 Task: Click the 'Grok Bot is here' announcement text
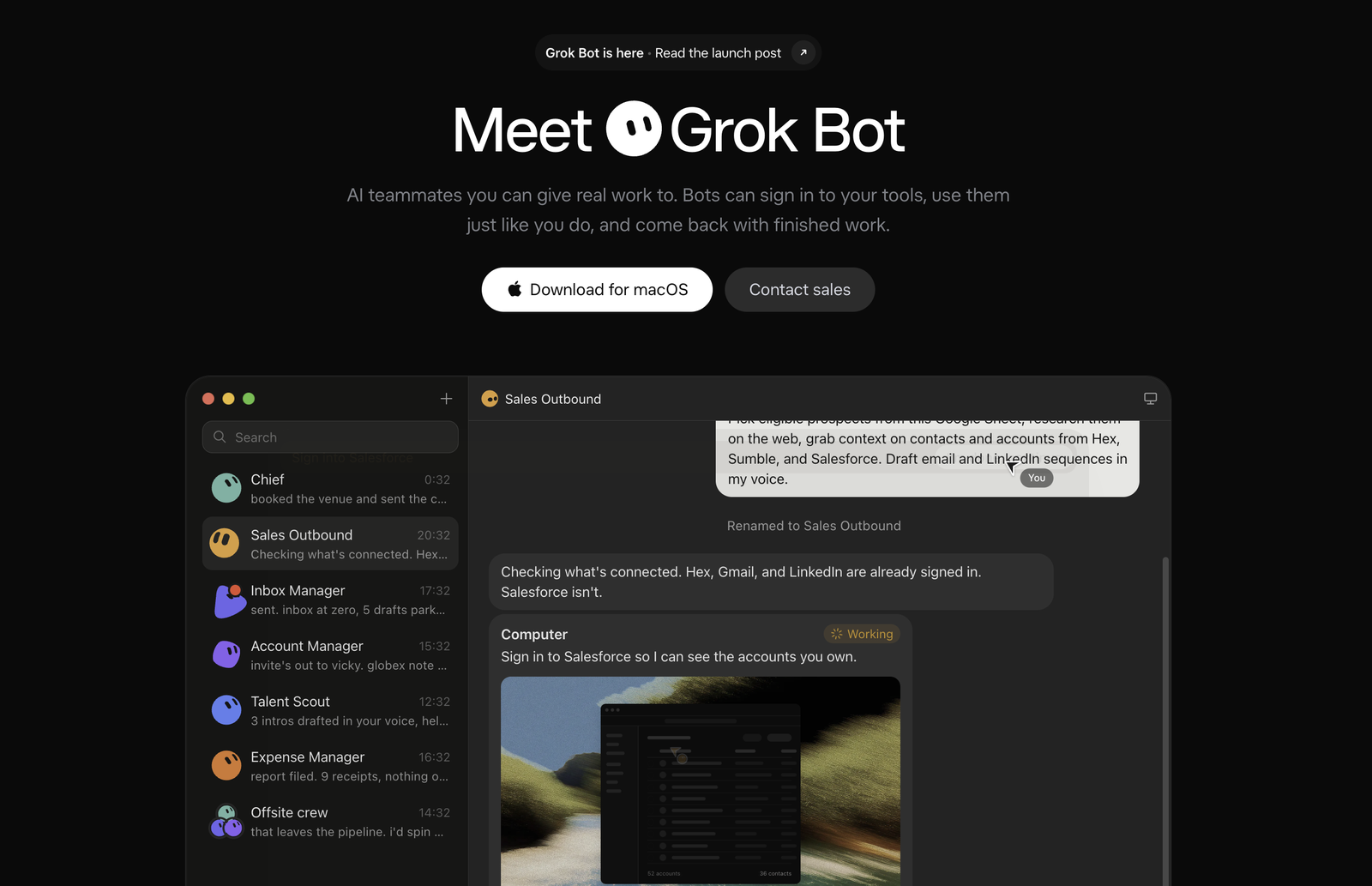[x=594, y=53]
